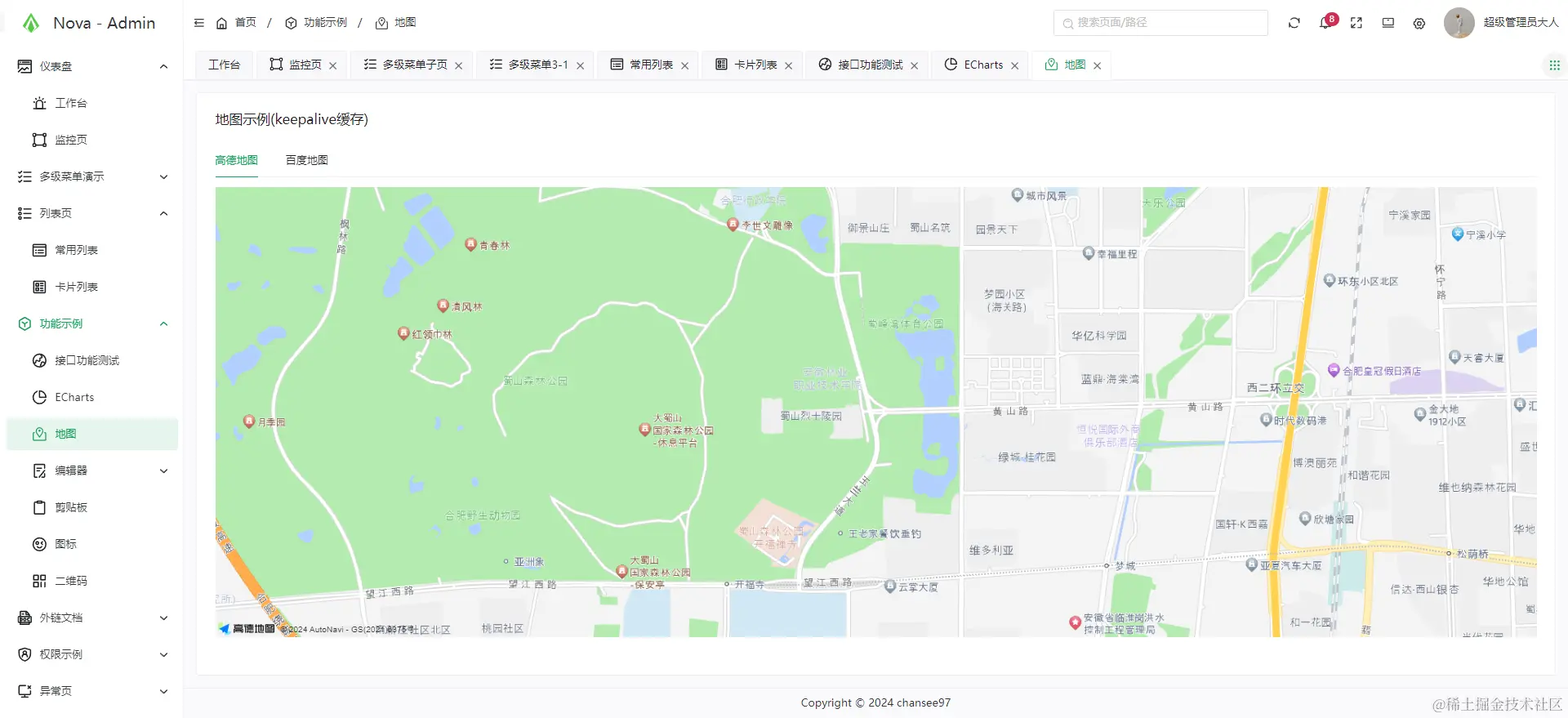Open 工作台 in sidebar
This screenshot has height=718, width=1568.
point(92,103)
